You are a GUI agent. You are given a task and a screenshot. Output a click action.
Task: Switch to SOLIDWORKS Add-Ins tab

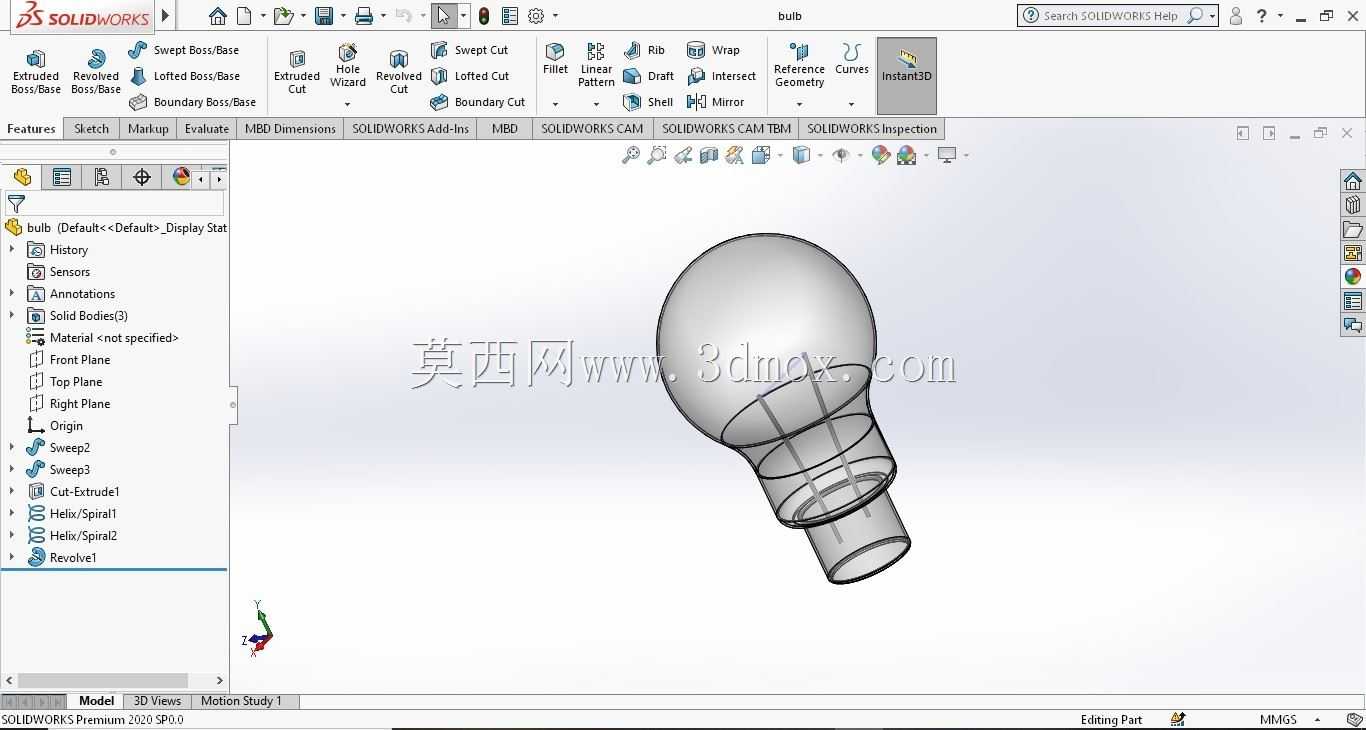(410, 129)
